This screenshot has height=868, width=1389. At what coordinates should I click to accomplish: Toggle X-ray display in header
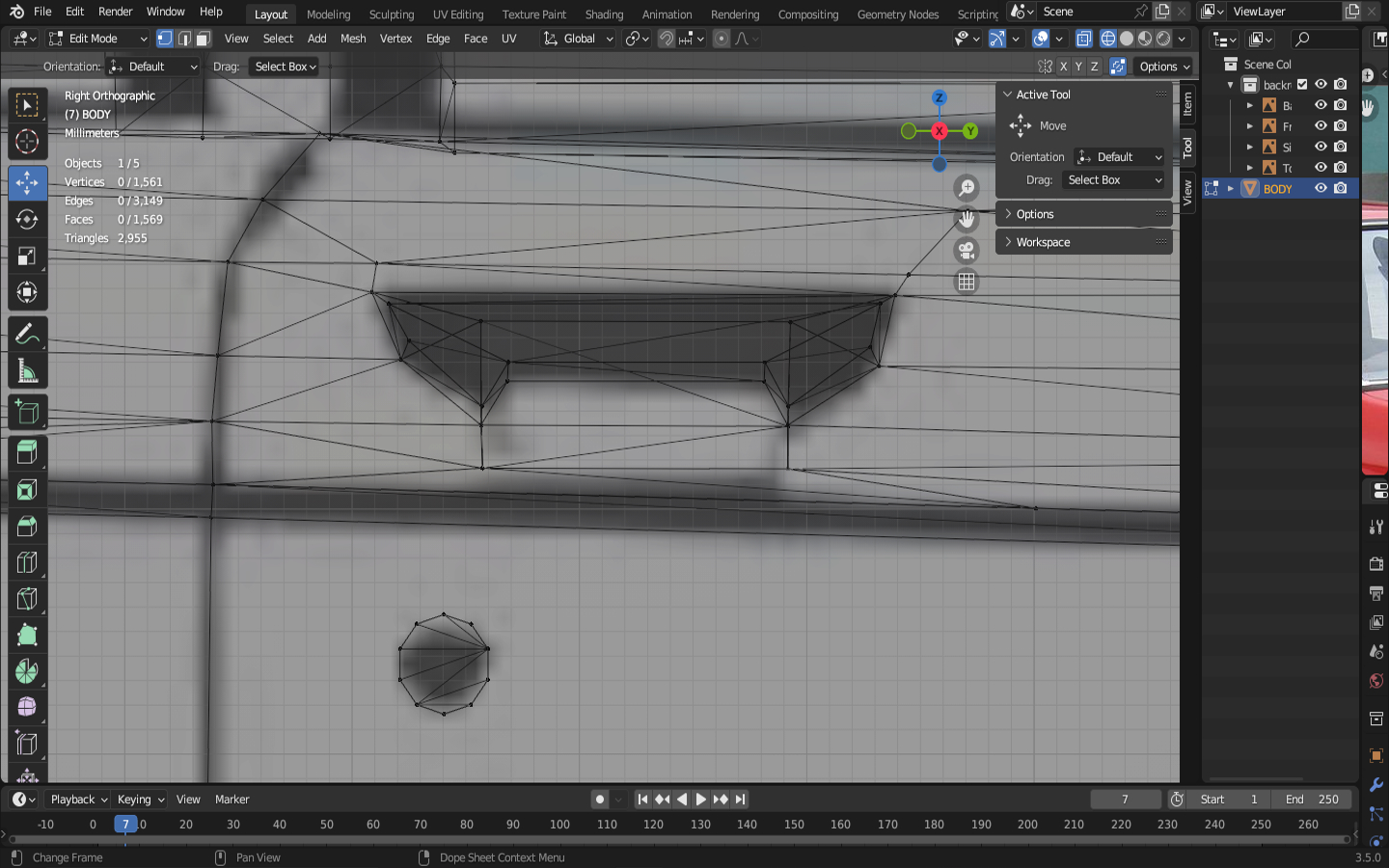pos(1083,39)
